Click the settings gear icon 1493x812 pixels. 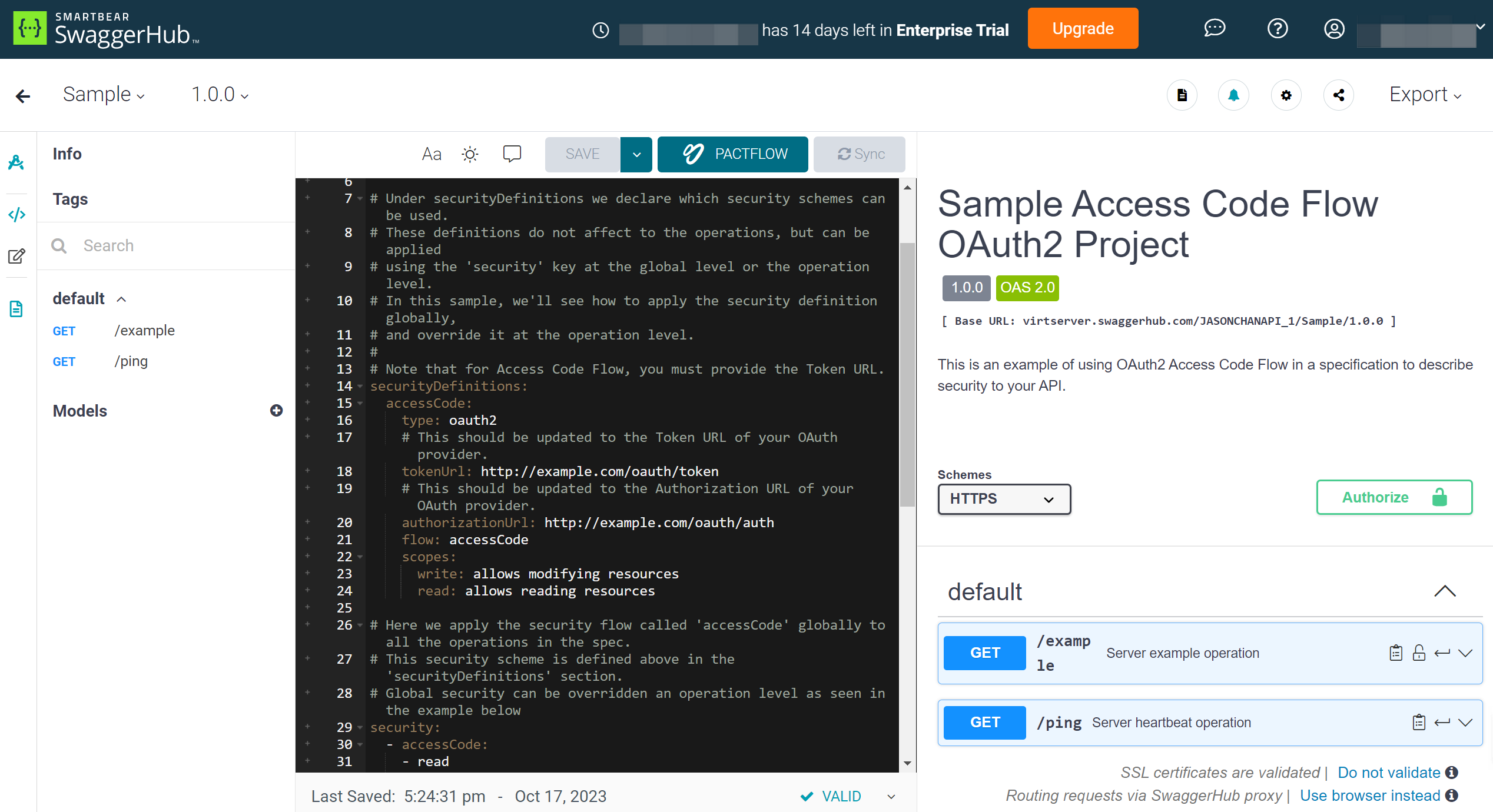(x=1287, y=95)
